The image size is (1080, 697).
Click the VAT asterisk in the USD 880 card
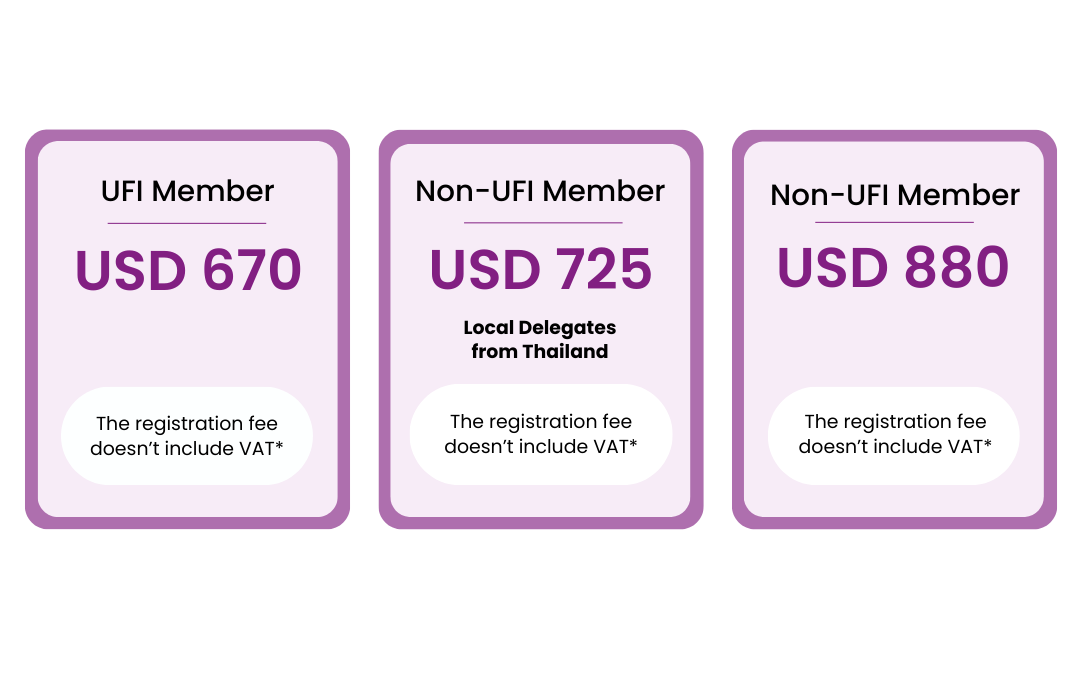click(x=987, y=443)
